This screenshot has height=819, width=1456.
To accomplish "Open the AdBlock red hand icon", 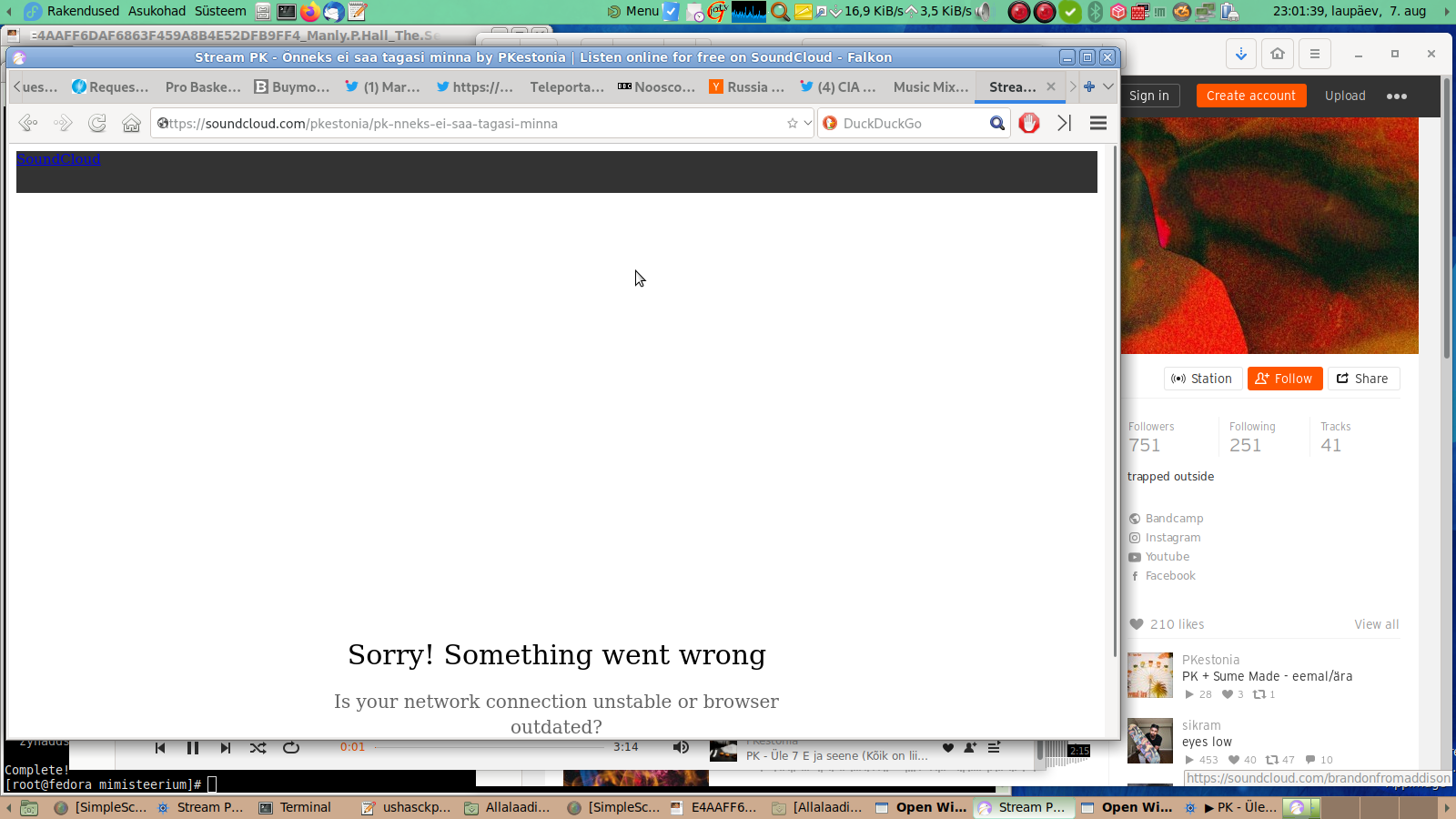I will (x=1029, y=123).
